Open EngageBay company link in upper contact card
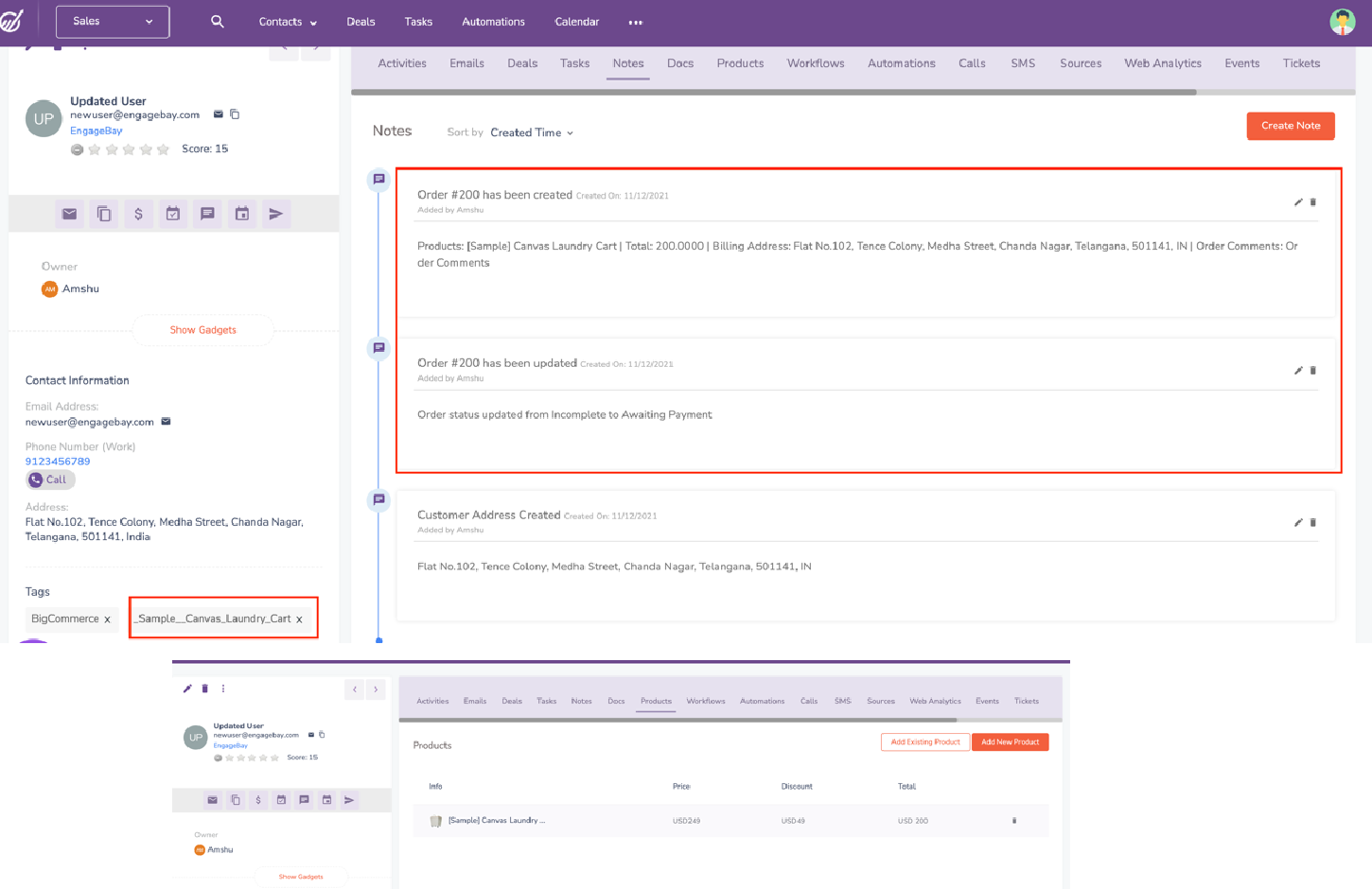This screenshot has height=889, width=1372. 97,131
